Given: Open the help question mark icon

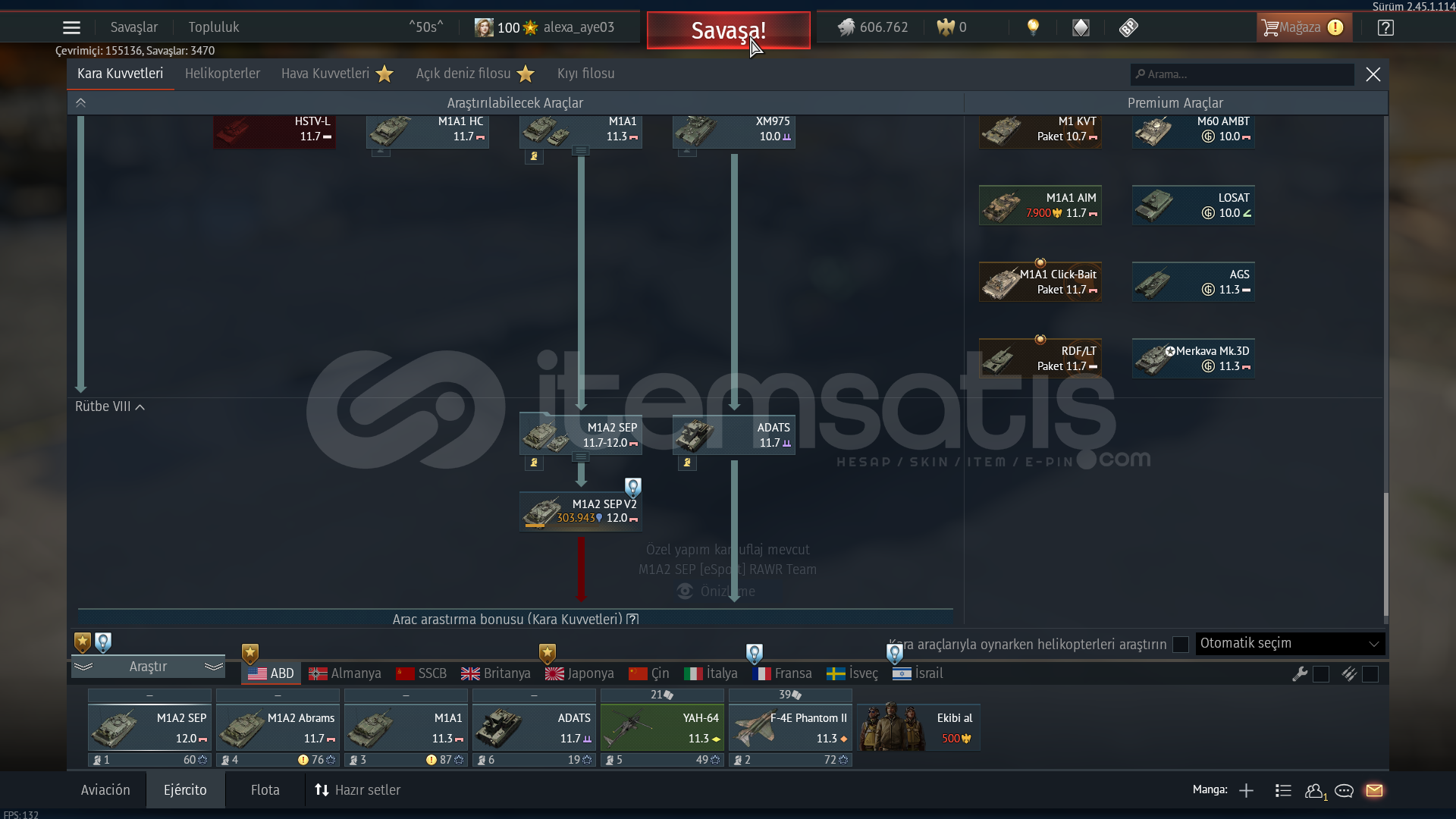Looking at the screenshot, I should tap(1385, 28).
